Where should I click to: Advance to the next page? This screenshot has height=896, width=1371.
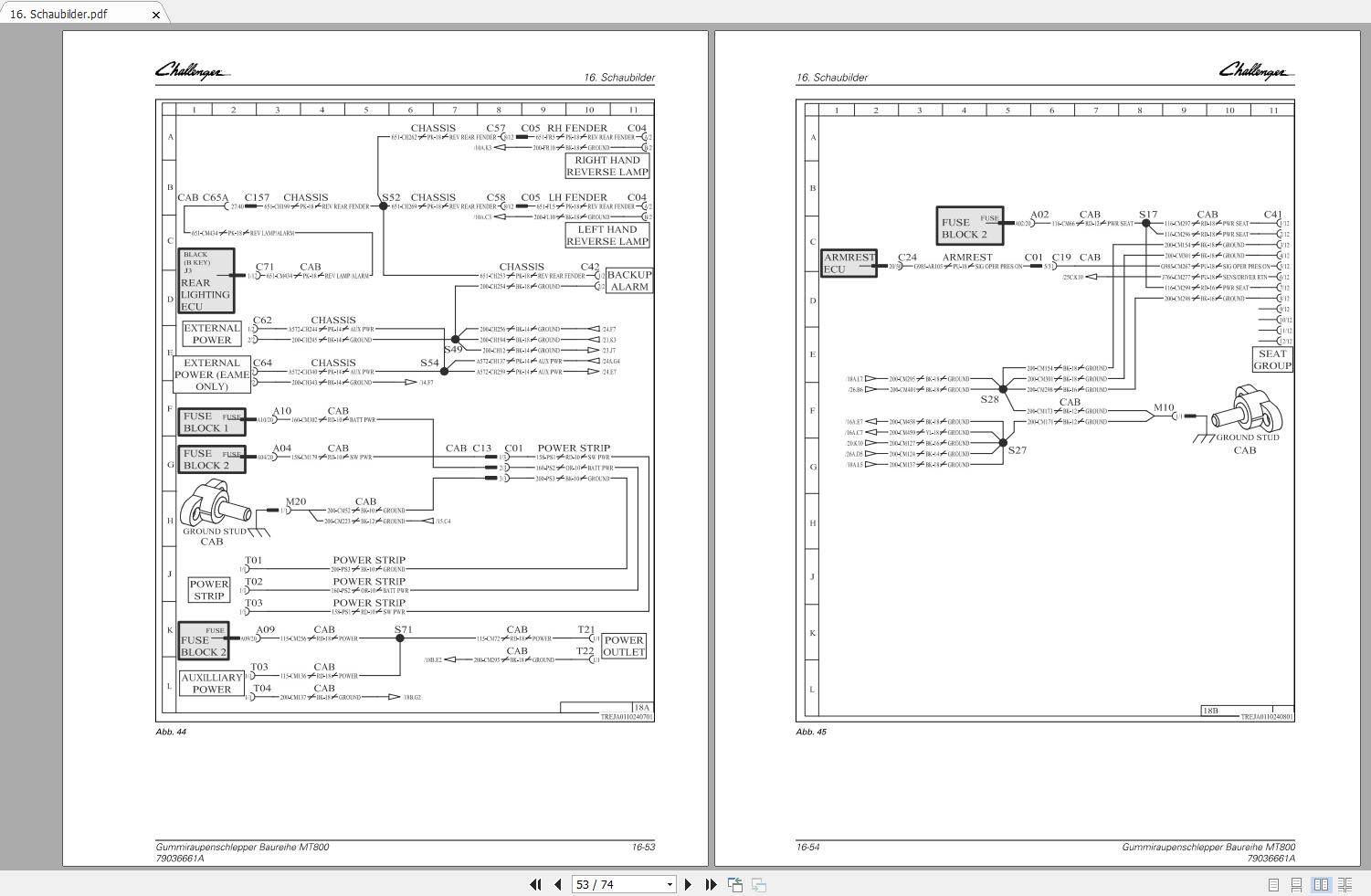(x=688, y=884)
